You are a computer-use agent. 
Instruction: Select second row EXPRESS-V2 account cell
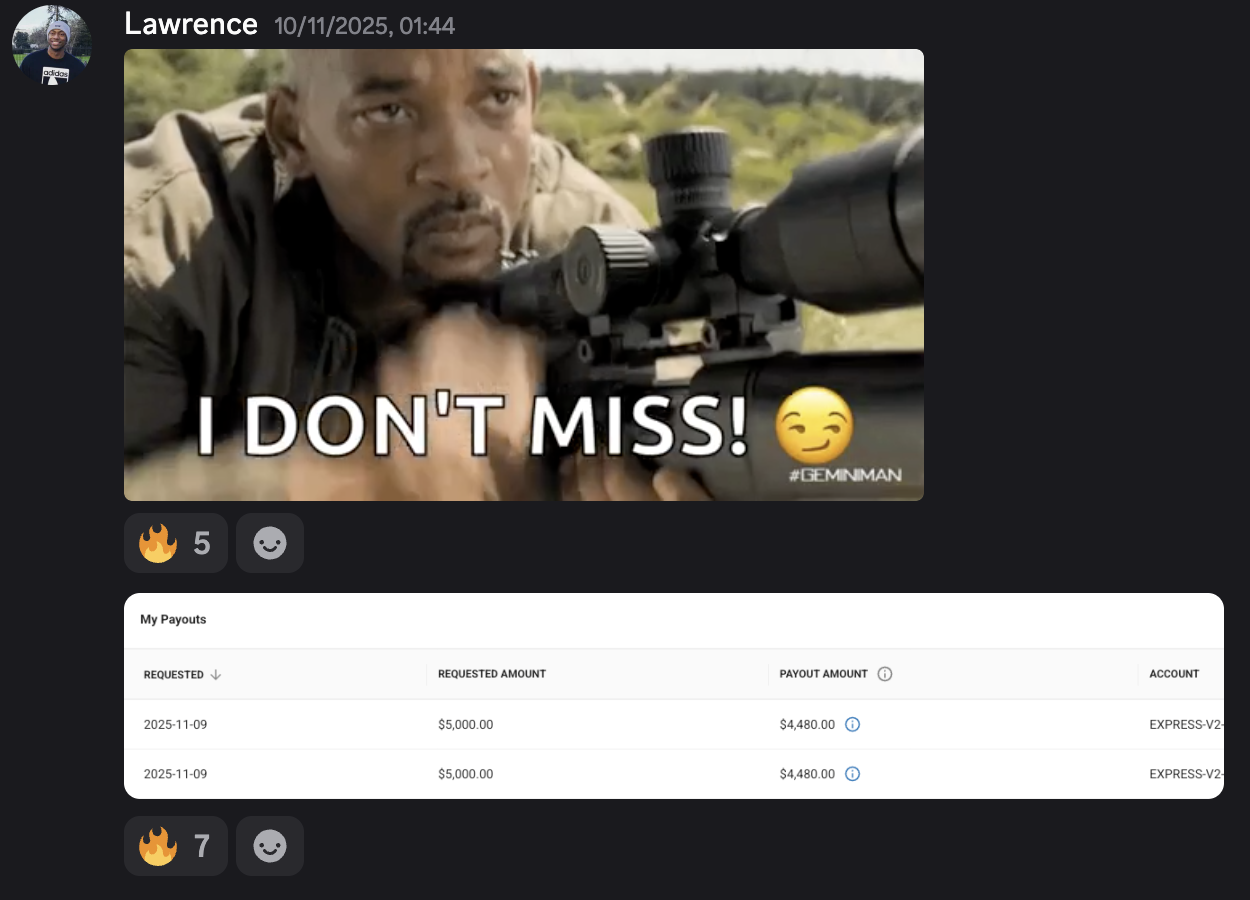tap(1186, 774)
